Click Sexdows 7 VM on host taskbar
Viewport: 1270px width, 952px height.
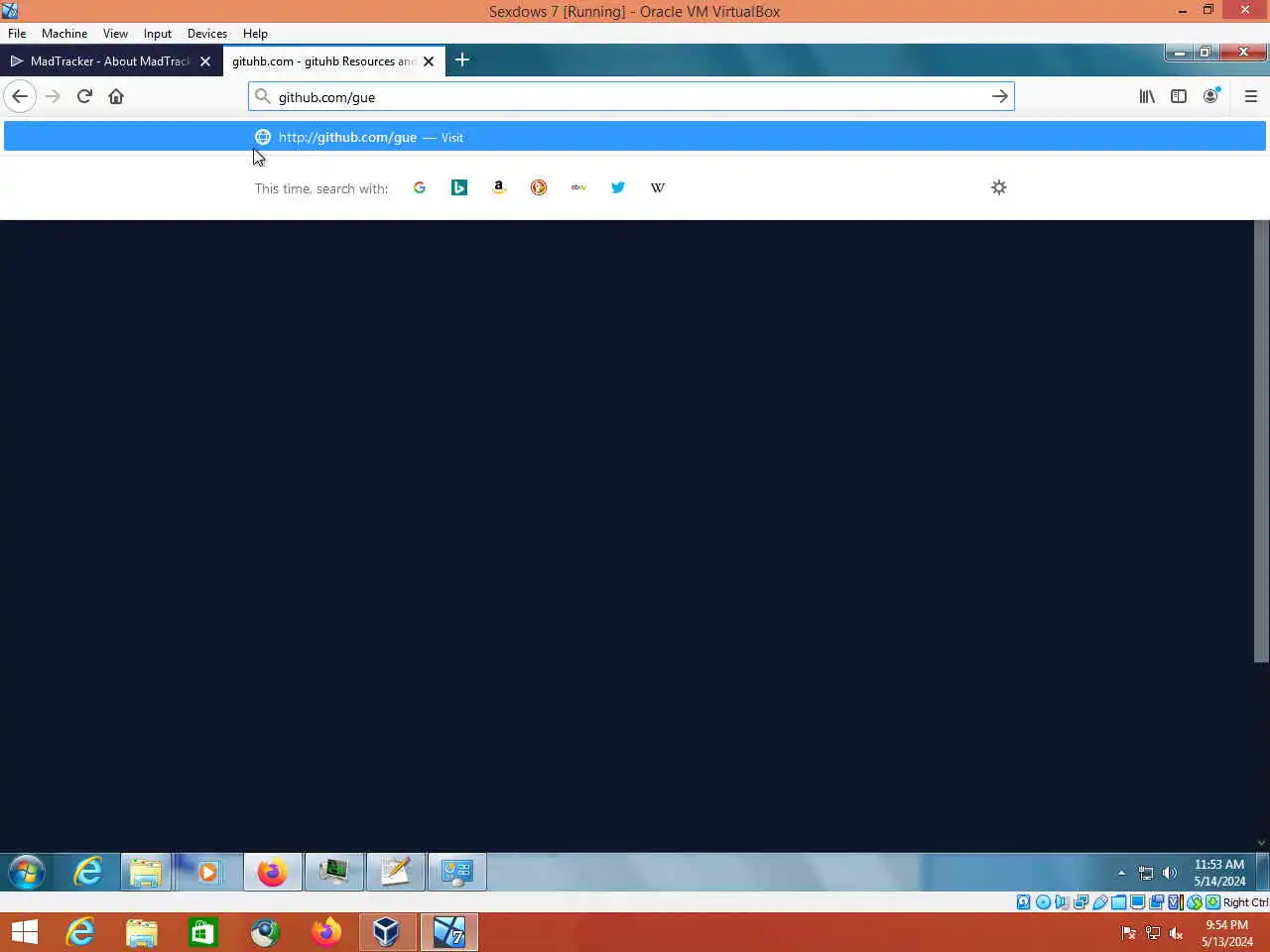[449, 932]
